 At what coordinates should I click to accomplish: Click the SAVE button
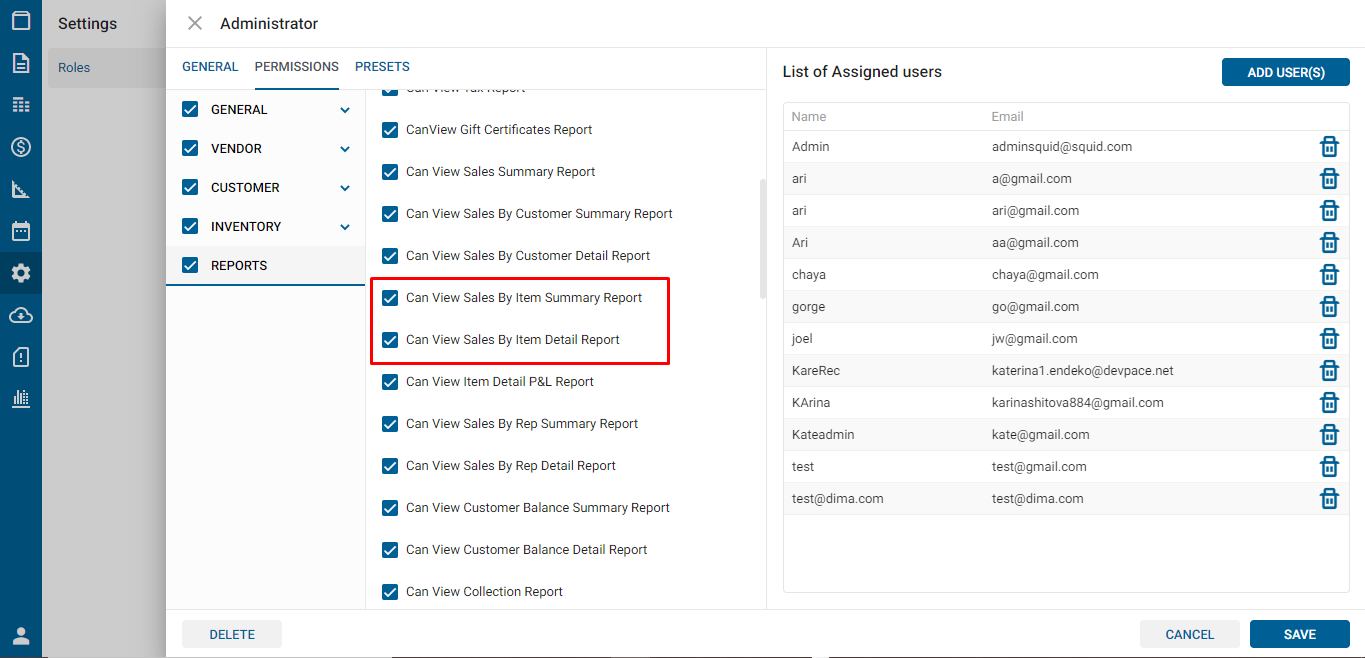(1299, 634)
